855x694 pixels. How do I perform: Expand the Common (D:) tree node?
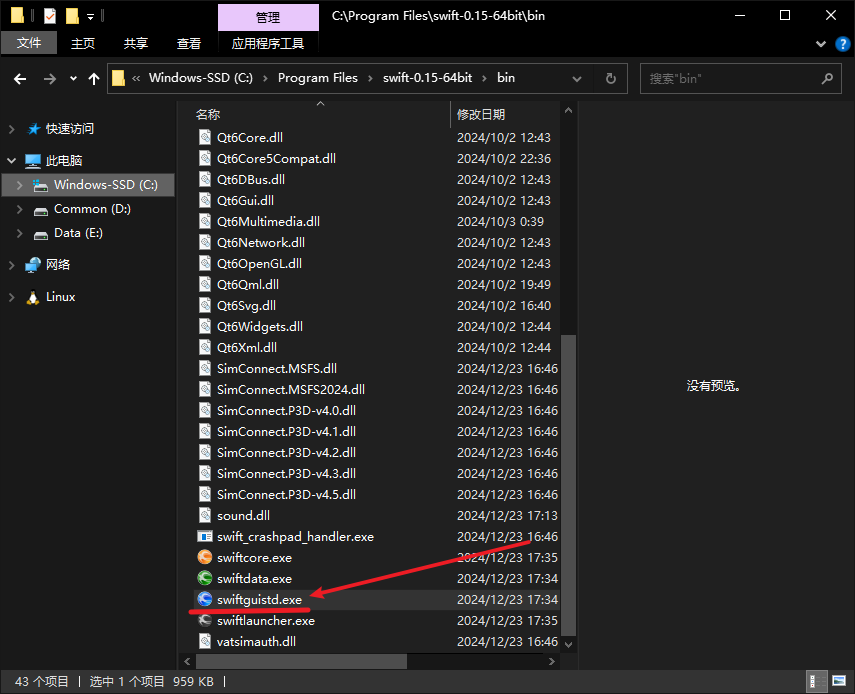pos(20,209)
